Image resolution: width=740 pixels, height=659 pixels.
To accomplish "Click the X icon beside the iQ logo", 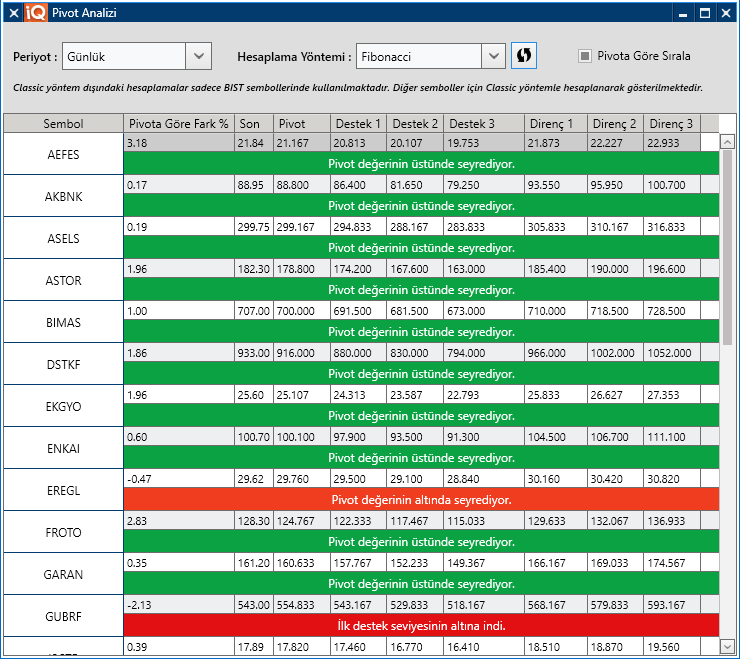I will tap(13, 12).
